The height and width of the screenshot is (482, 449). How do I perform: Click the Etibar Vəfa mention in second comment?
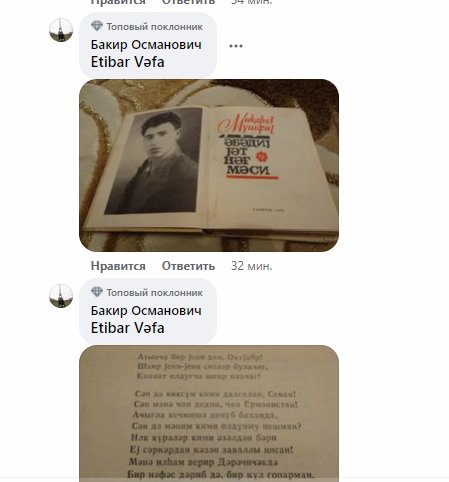(127, 328)
